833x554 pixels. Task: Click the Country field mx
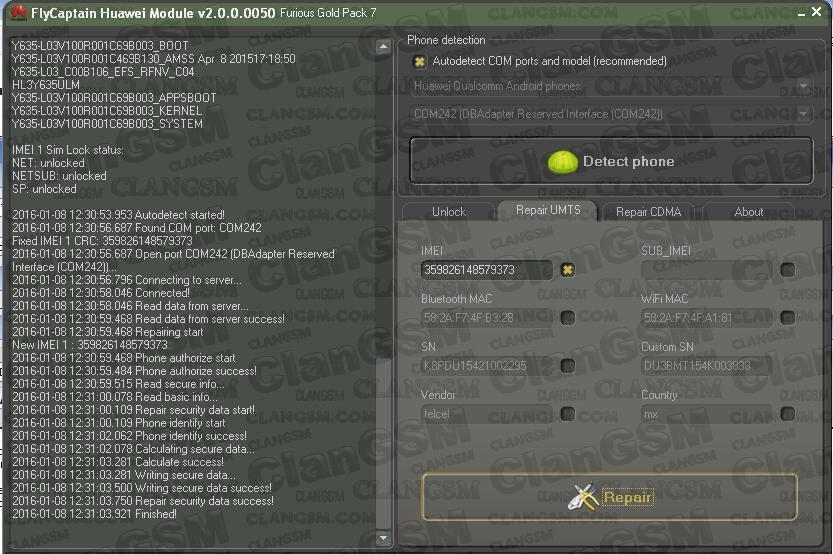click(x=707, y=413)
